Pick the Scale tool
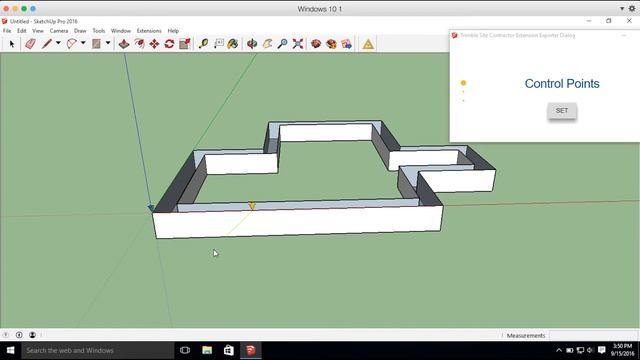 (x=184, y=44)
